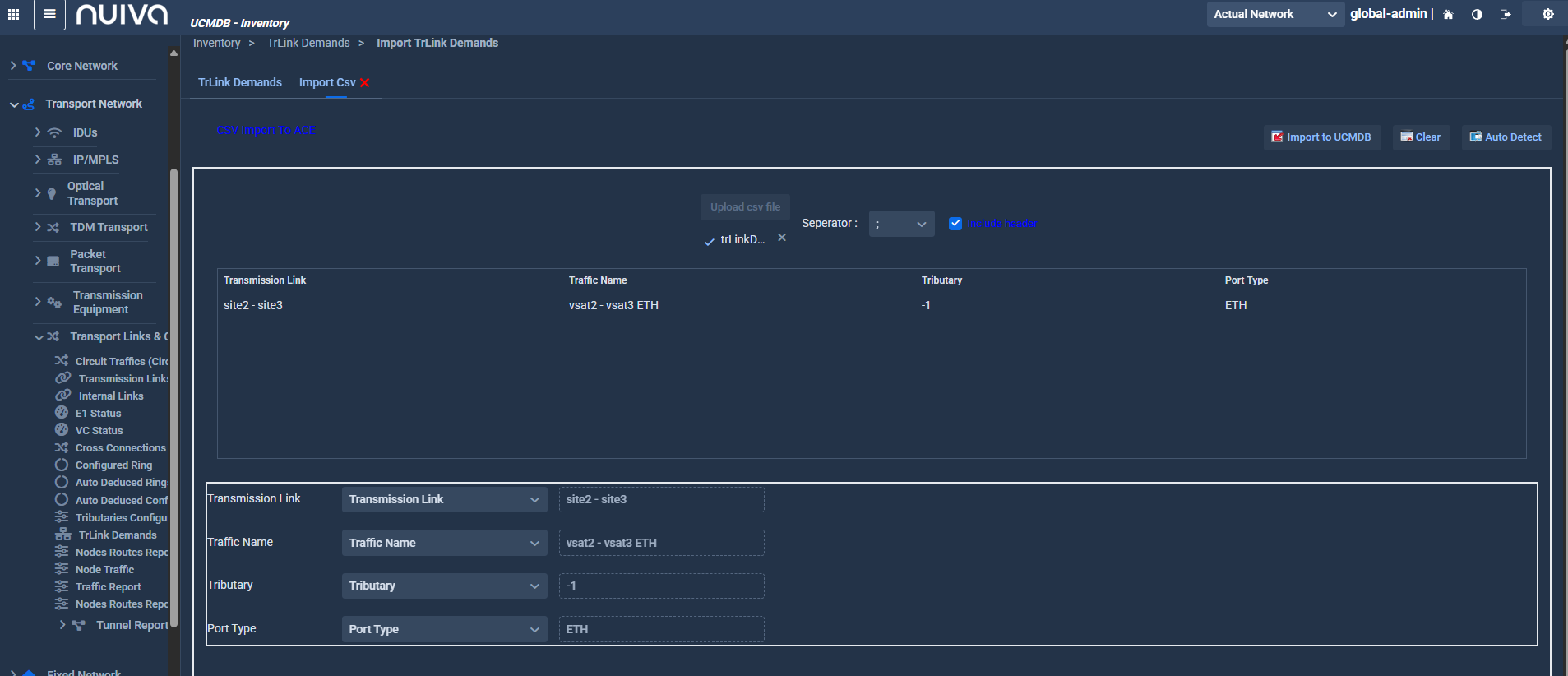Click the Auto Detect button
This screenshot has height=676, width=1568.
coord(1506,137)
